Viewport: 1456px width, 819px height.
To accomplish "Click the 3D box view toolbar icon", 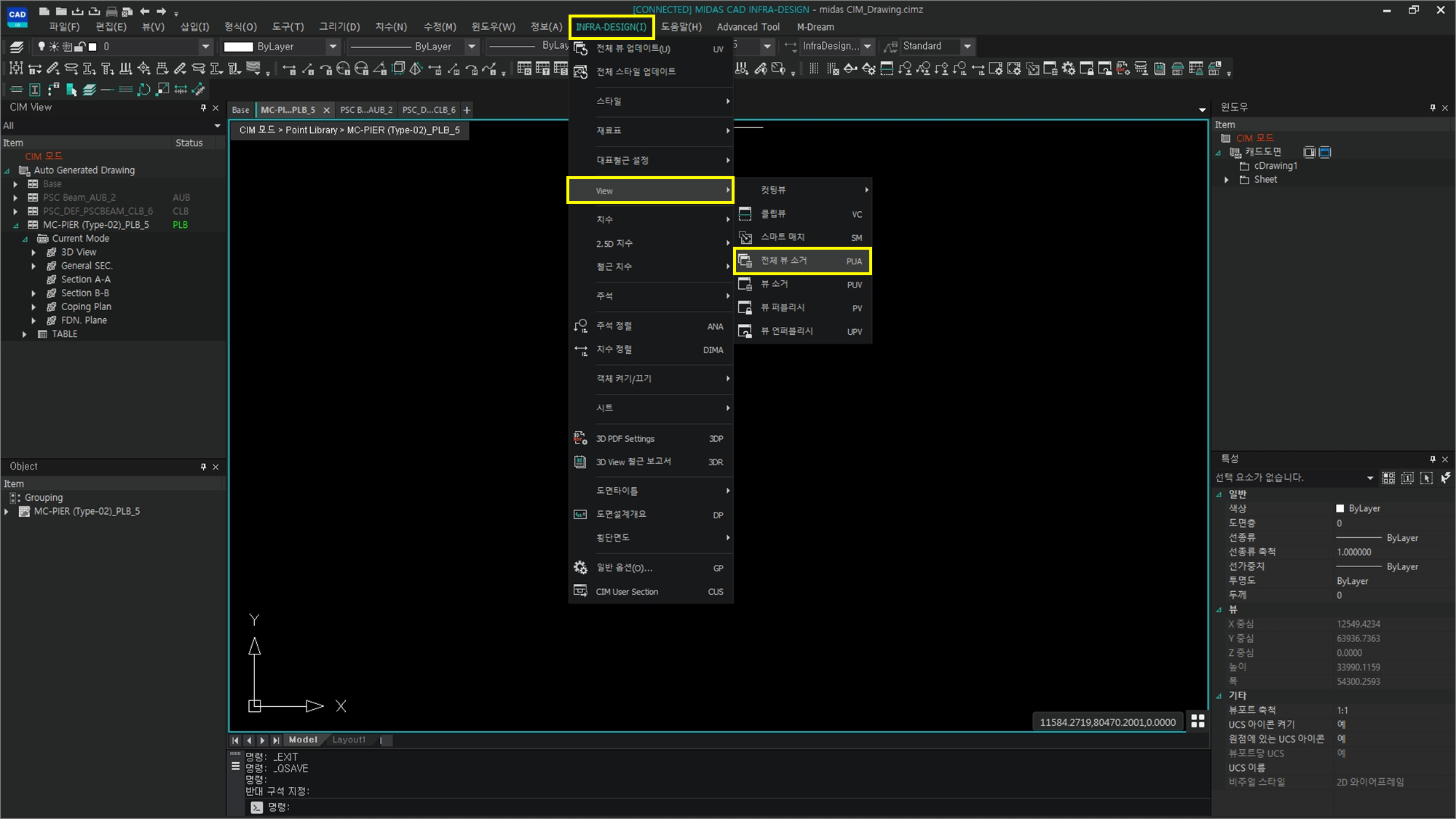I will pos(398,68).
